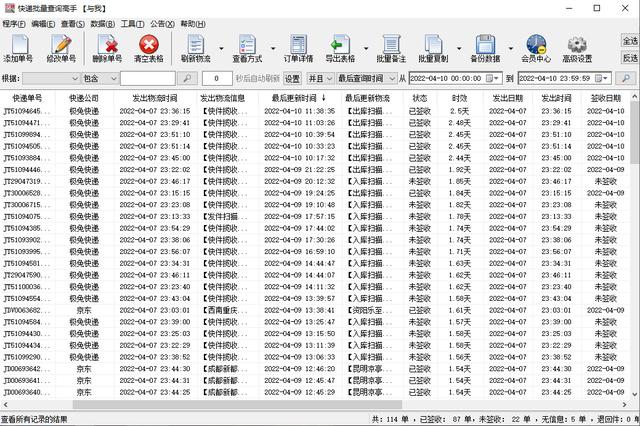This screenshot has height=426, width=640.
Task: Open the 会员中心 icon
Action: 536,48
